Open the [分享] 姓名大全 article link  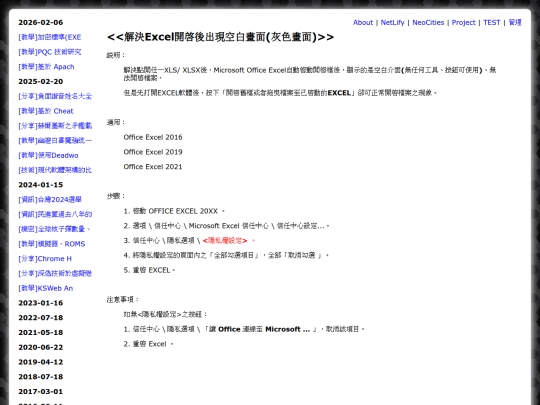[55, 96]
